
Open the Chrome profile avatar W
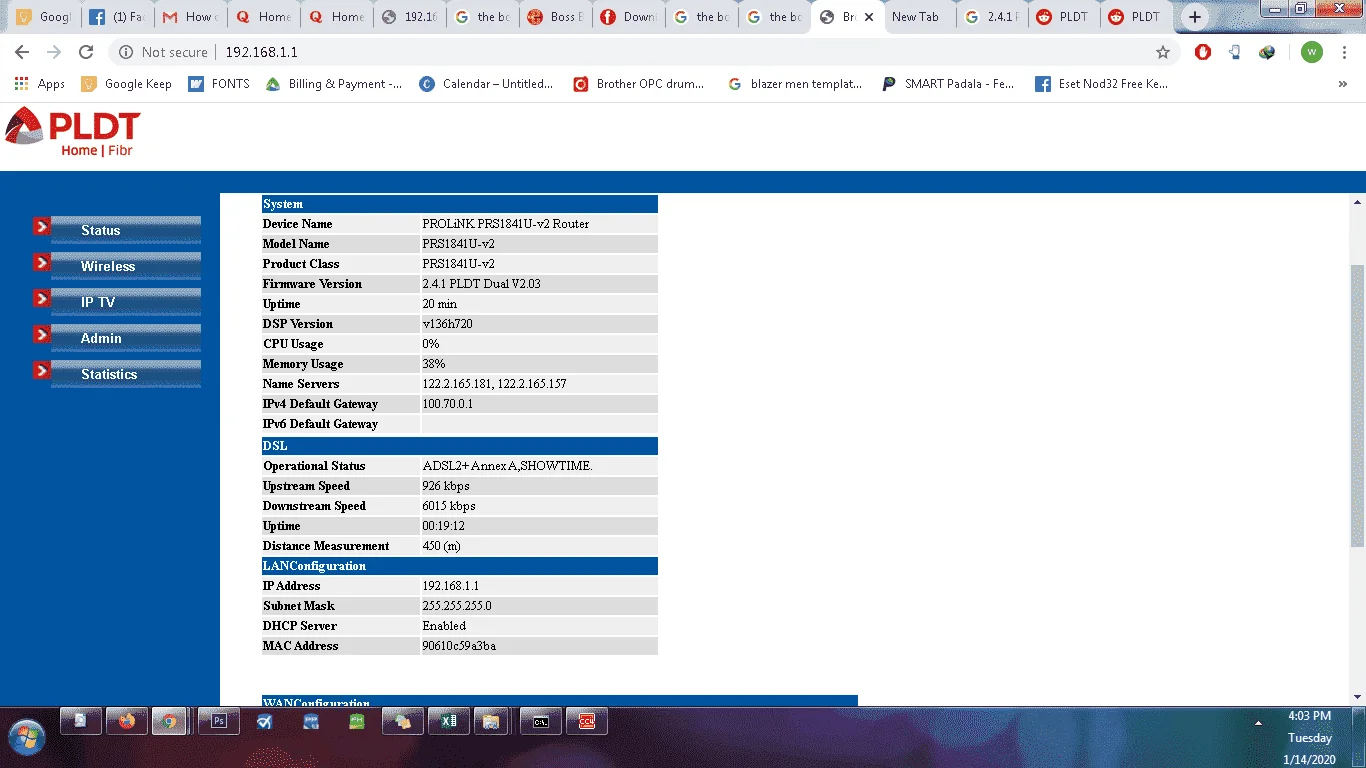pos(1312,52)
